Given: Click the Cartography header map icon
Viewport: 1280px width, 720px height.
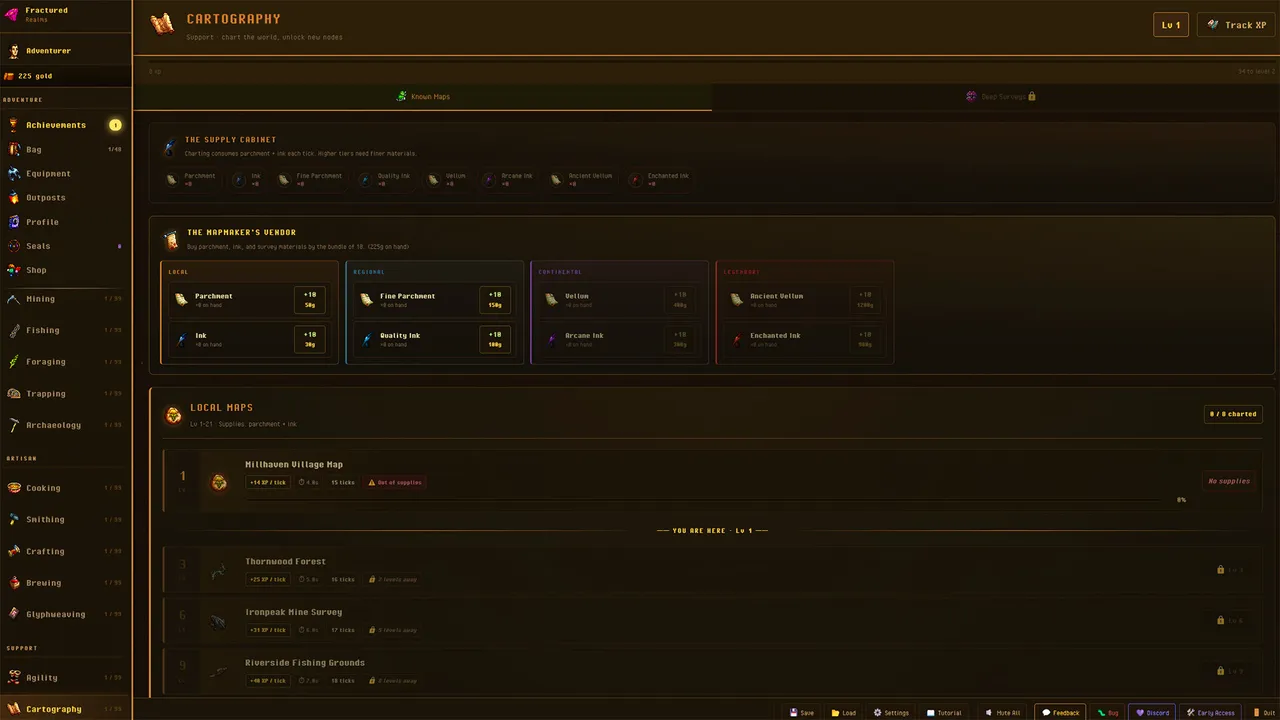Looking at the screenshot, I should [x=162, y=24].
